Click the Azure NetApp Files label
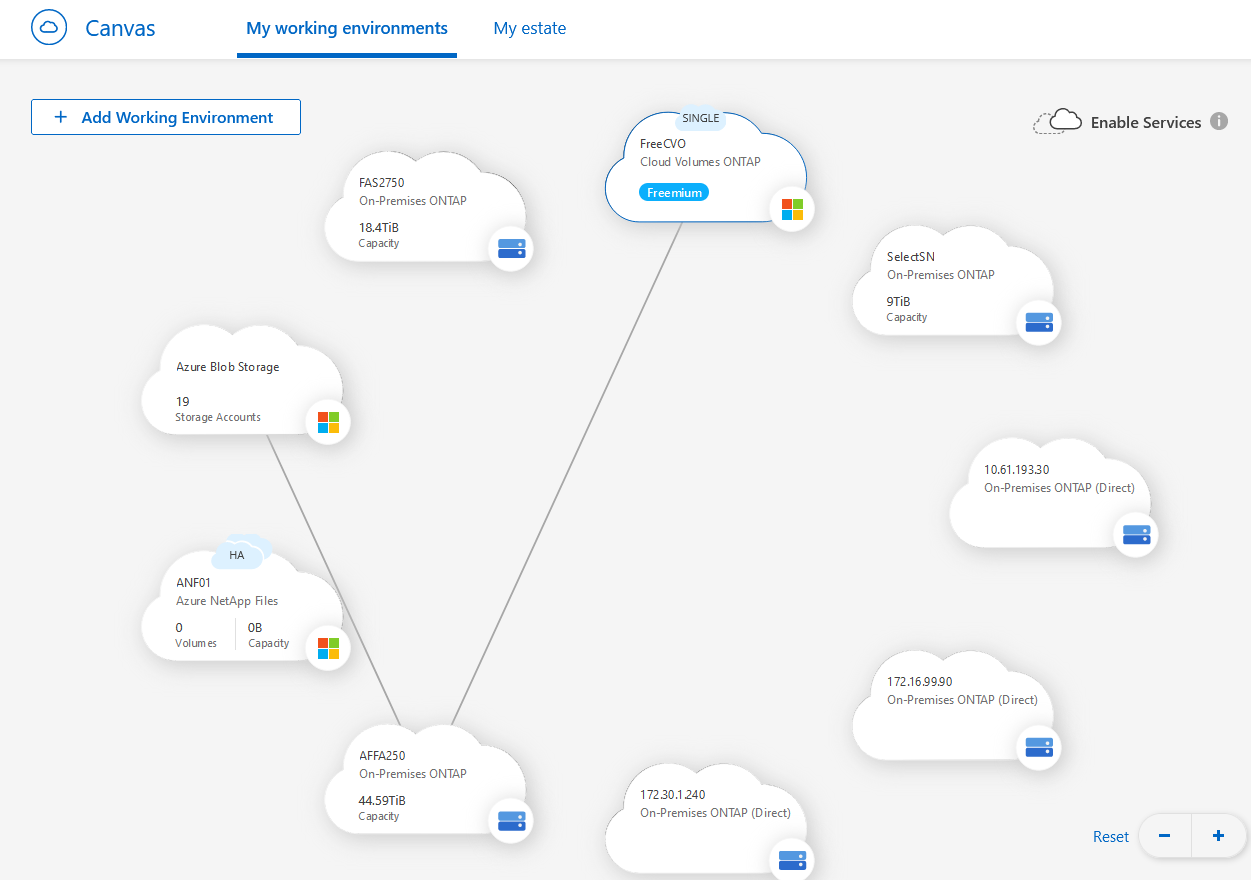This screenshot has height=880, width=1251. (227, 601)
